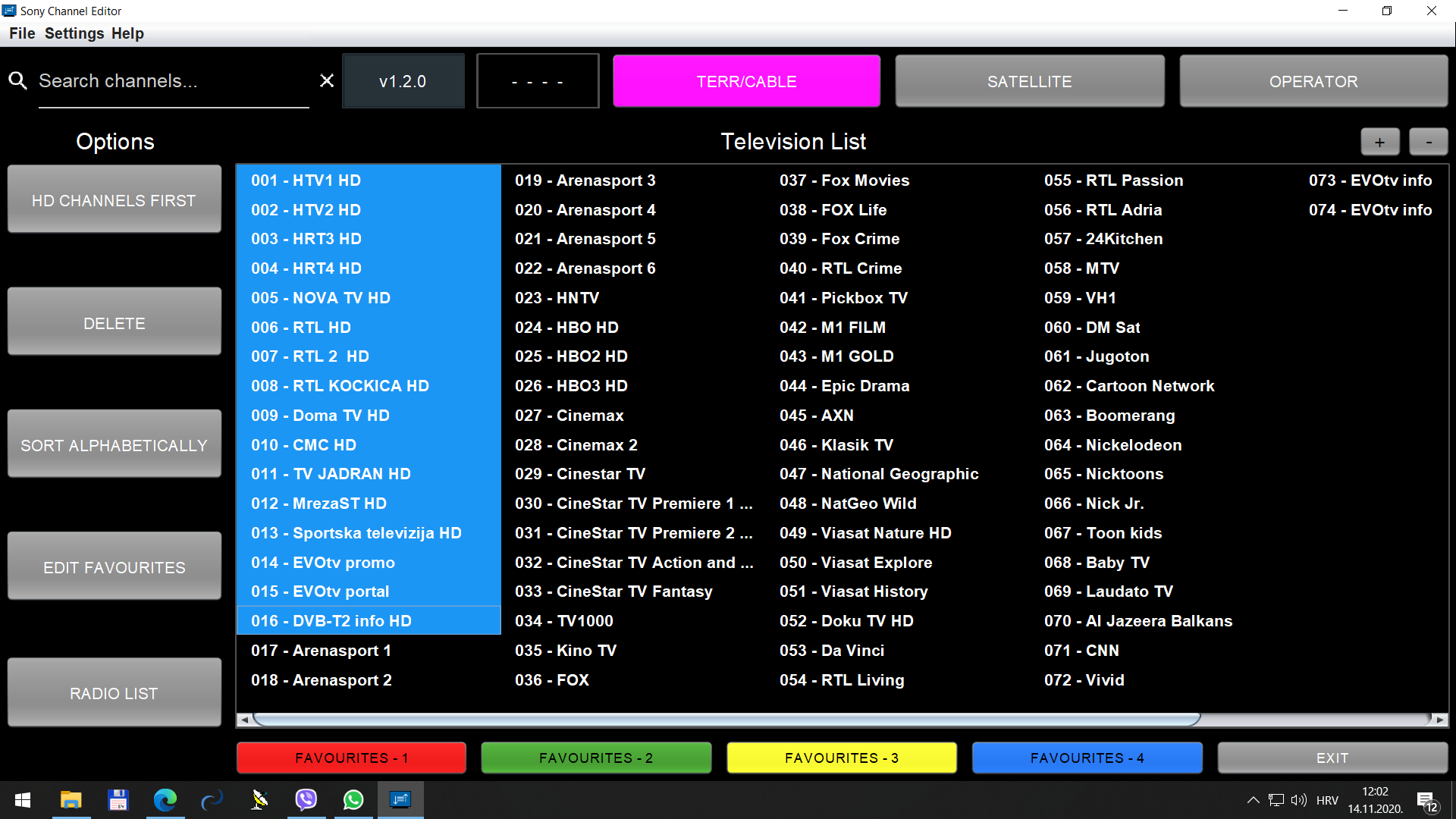This screenshot has height=819, width=1456.
Task: Click the search magnifier icon
Action: coord(17,80)
